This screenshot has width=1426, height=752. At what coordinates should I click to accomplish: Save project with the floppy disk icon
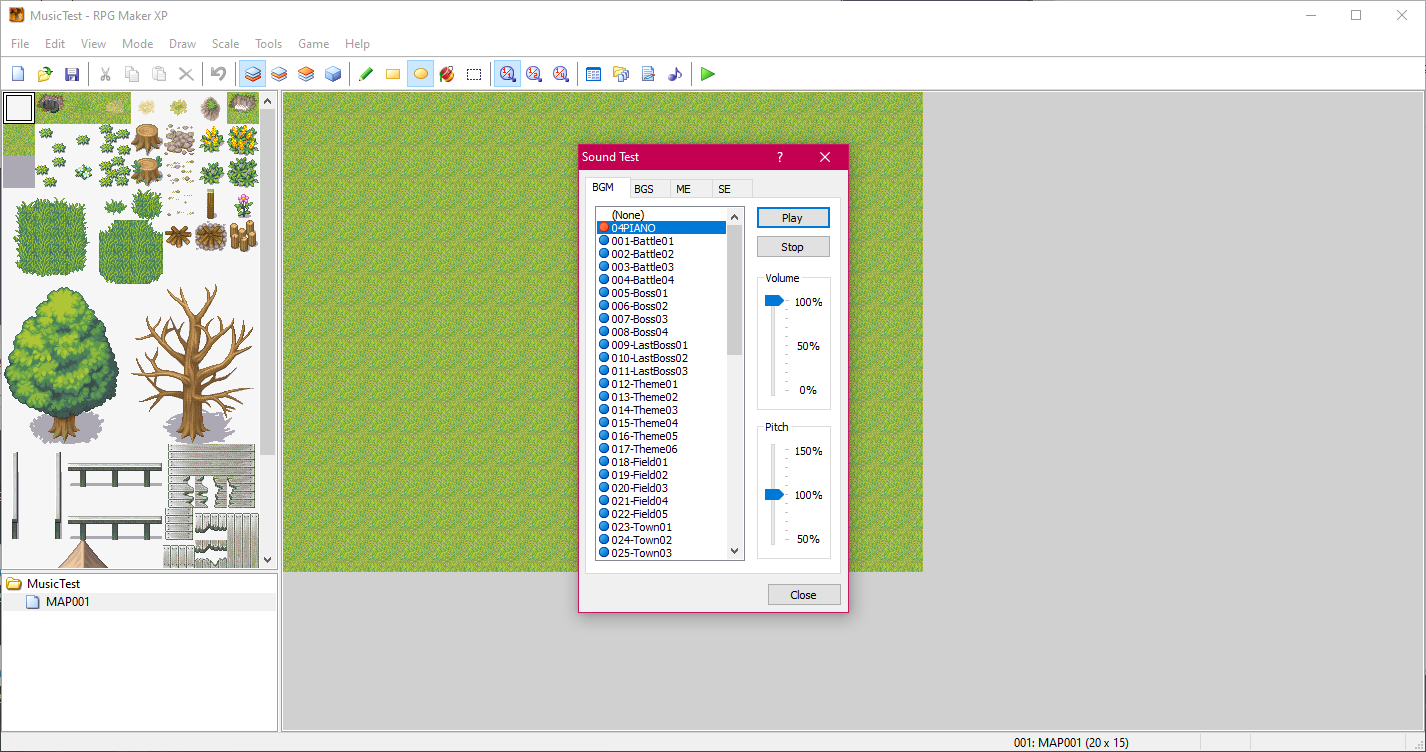coord(72,74)
